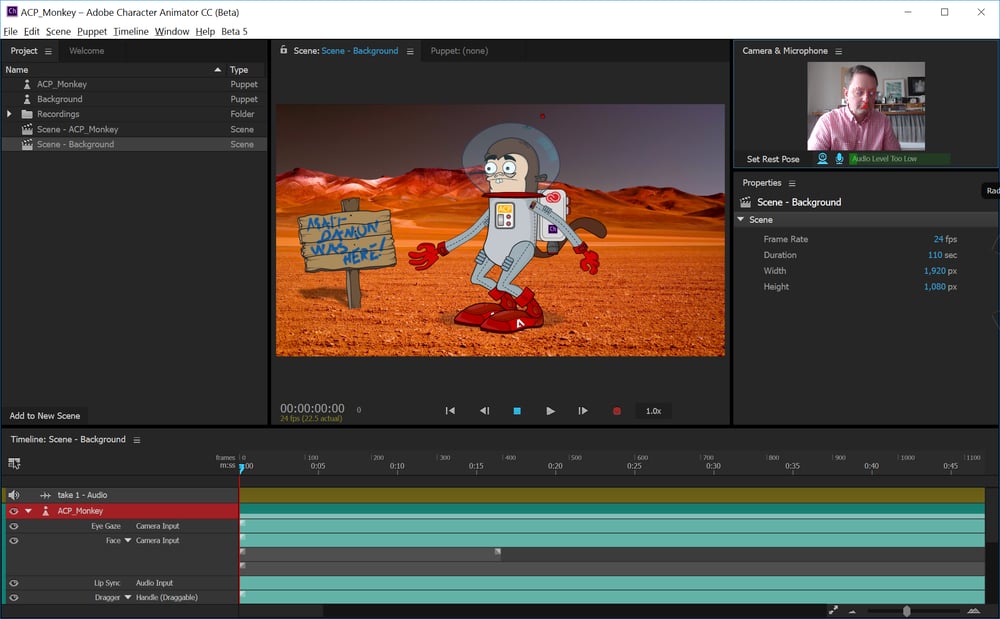Viewport: 1000px width, 619px height.
Task: Click the Type column header
Action: click(239, 70)
